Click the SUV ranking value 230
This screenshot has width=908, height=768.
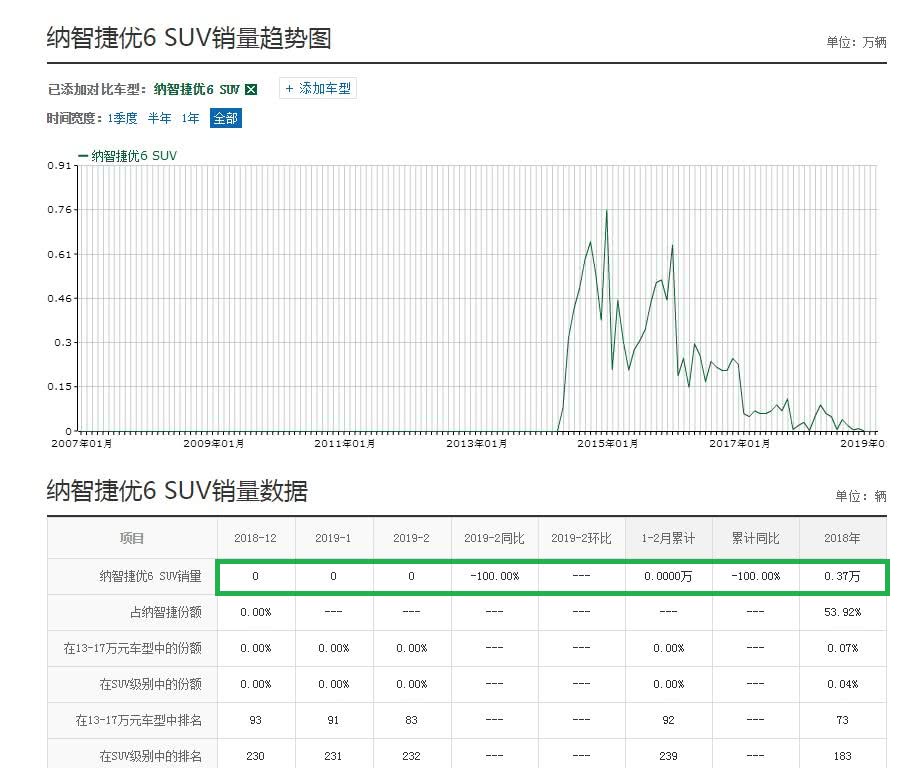(x=255, y=756)
